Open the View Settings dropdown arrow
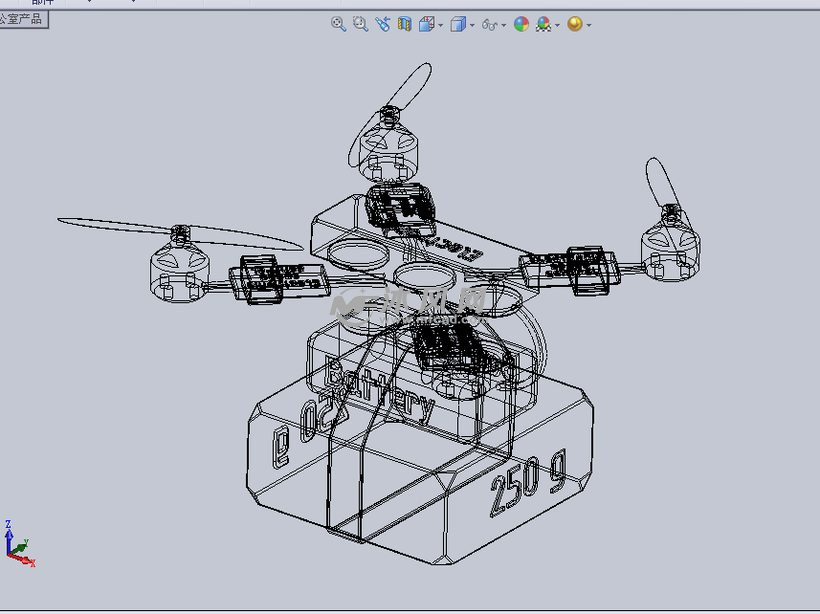The width and height of the screenshot is (820, 614). 588,25
